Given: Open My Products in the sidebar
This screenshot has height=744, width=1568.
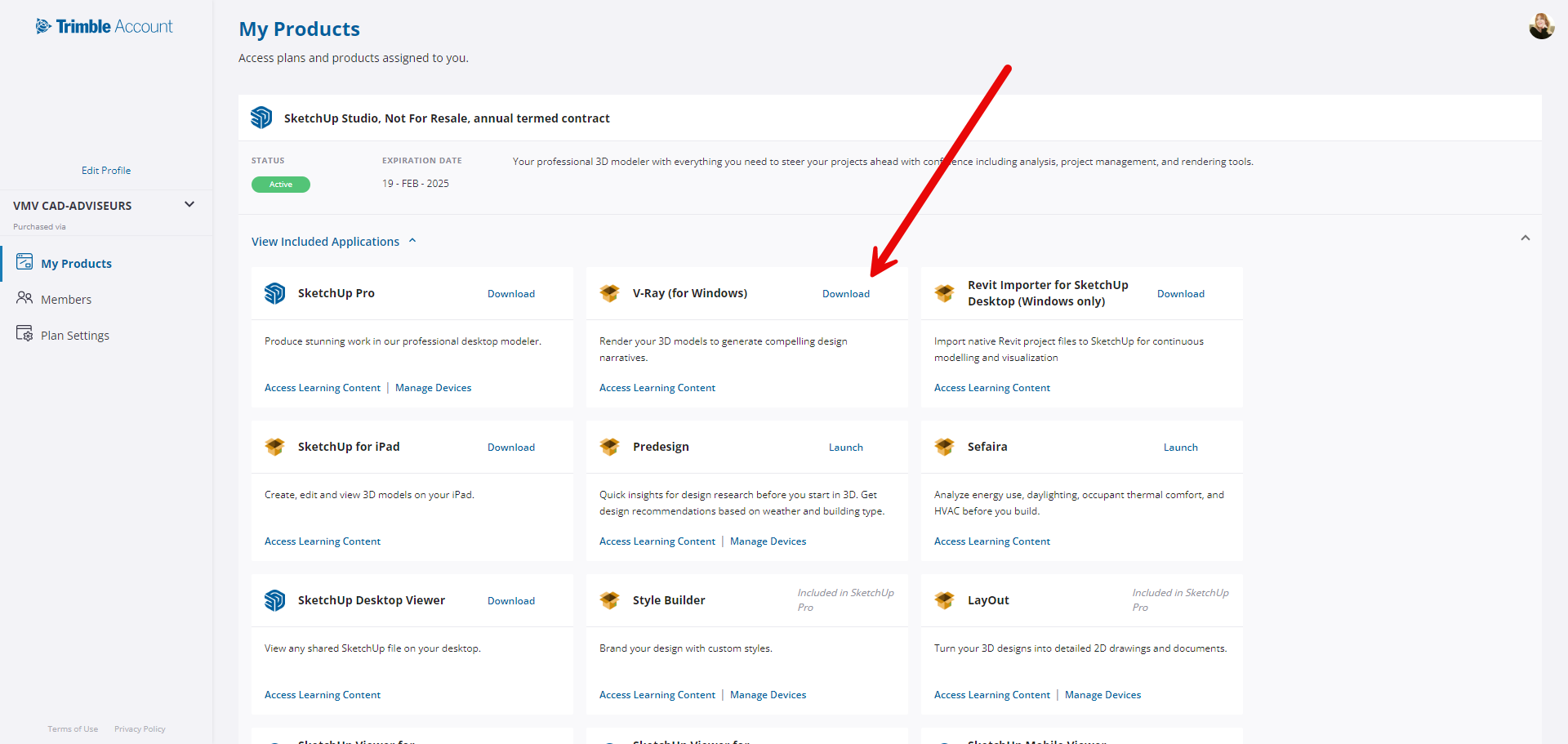Looking at the screenshot, I should [76, 264].
